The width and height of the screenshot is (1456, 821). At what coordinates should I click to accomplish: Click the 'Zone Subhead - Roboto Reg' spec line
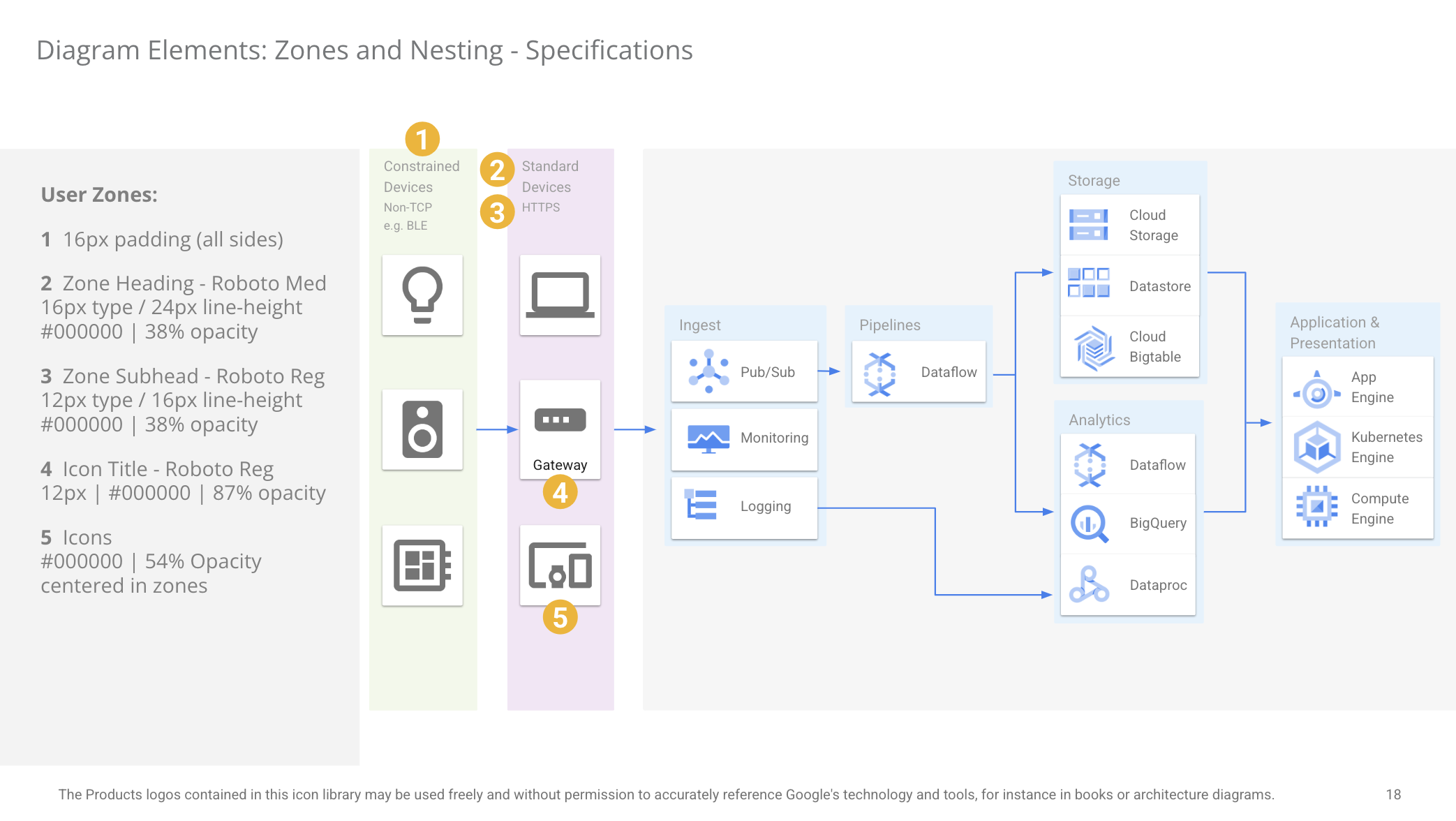click(183, 376)
